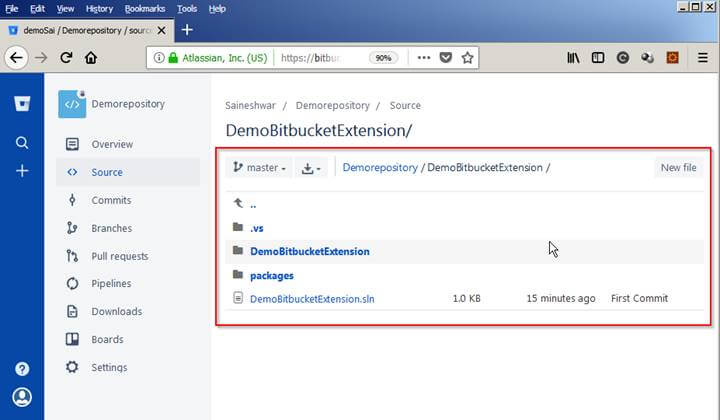
Task: Open the help question mark icon
Action: 22,369
